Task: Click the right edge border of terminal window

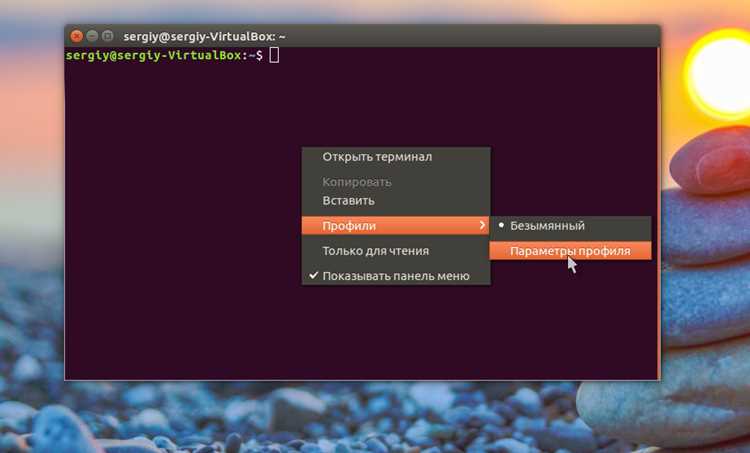Action: (x=660, y=213)
